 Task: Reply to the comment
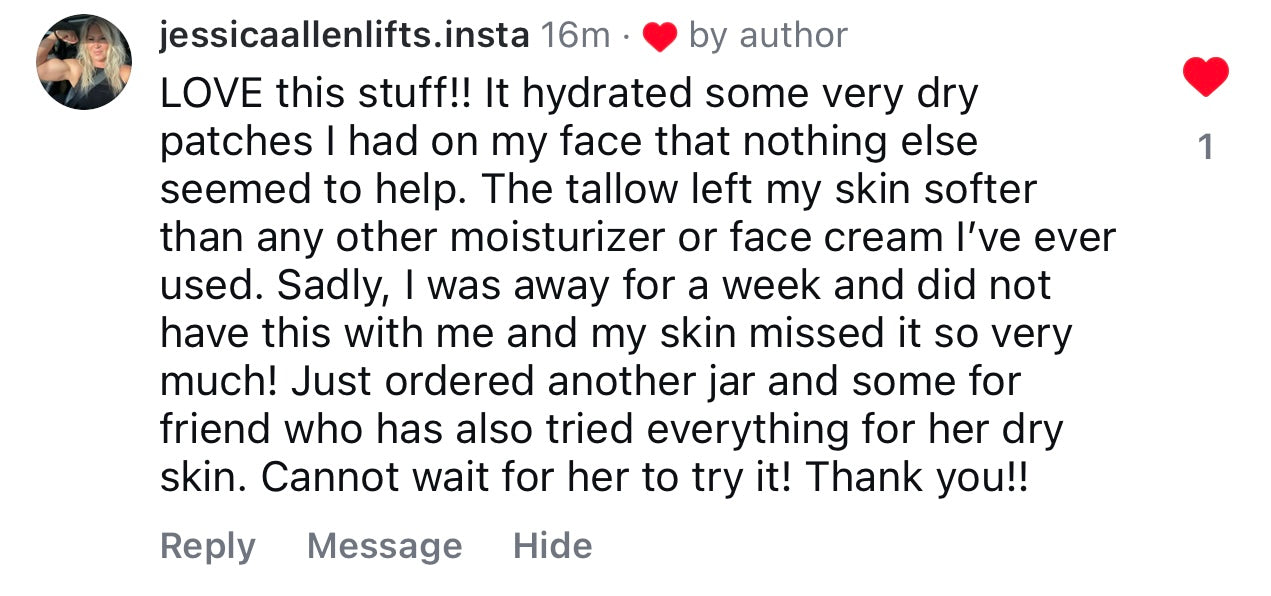pos(207,546)
